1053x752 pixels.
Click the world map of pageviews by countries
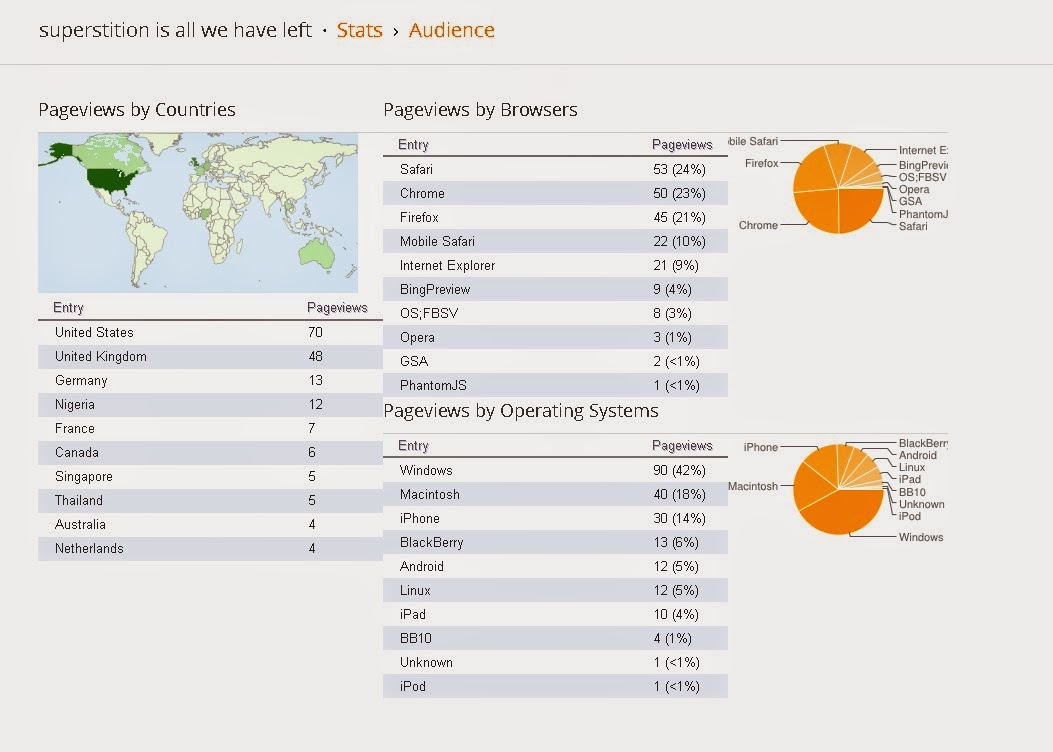click(x=198, y=212)
